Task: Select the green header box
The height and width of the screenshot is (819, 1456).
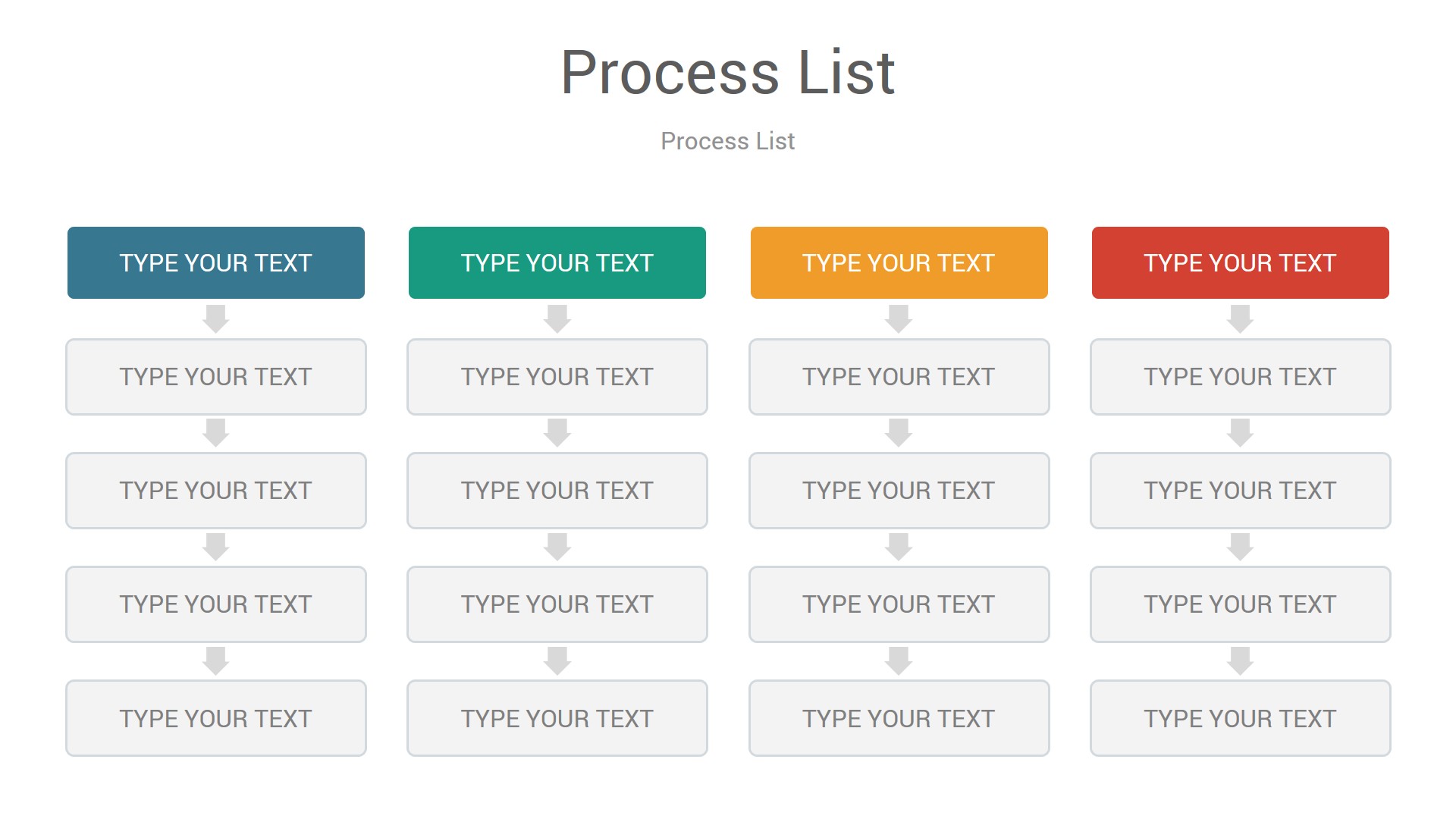Action: pos(557,262)
